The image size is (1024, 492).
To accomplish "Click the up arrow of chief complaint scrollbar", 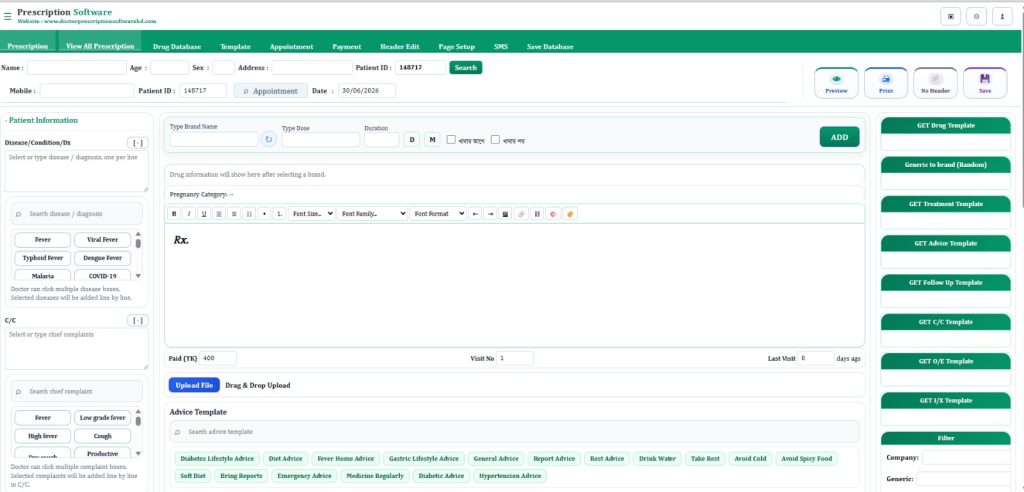I will click(x=138, y=412).
